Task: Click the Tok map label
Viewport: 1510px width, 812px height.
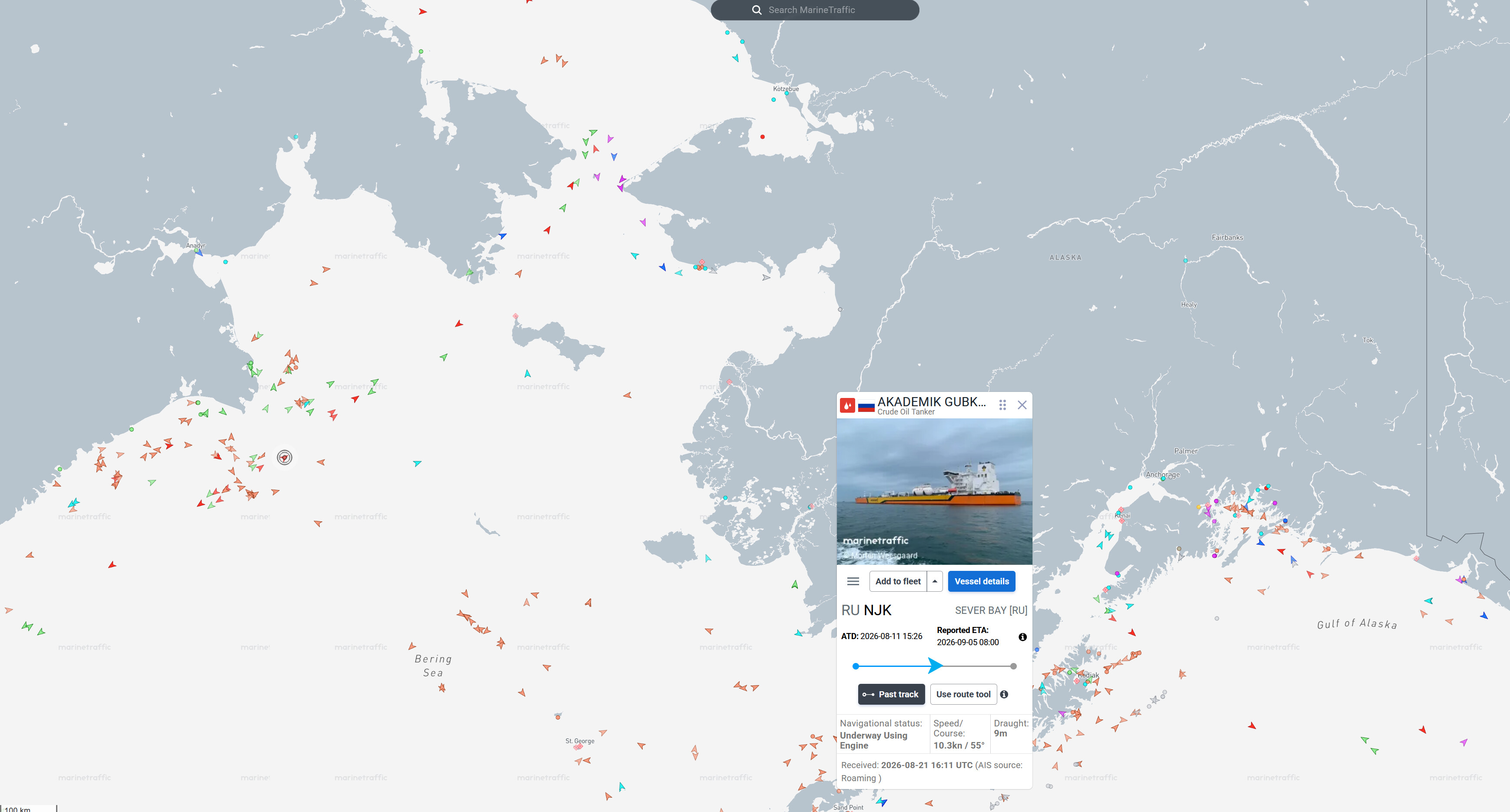Action: click(1367, 340)
